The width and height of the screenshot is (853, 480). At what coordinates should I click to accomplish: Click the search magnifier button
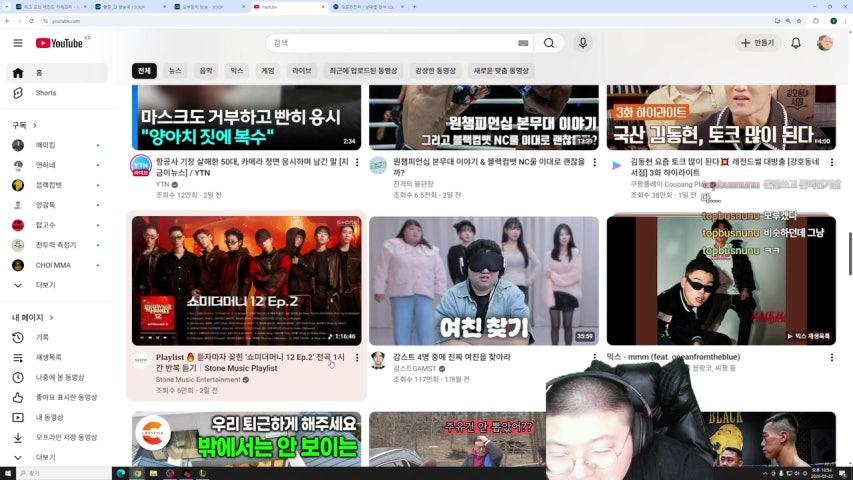[549, 43]
